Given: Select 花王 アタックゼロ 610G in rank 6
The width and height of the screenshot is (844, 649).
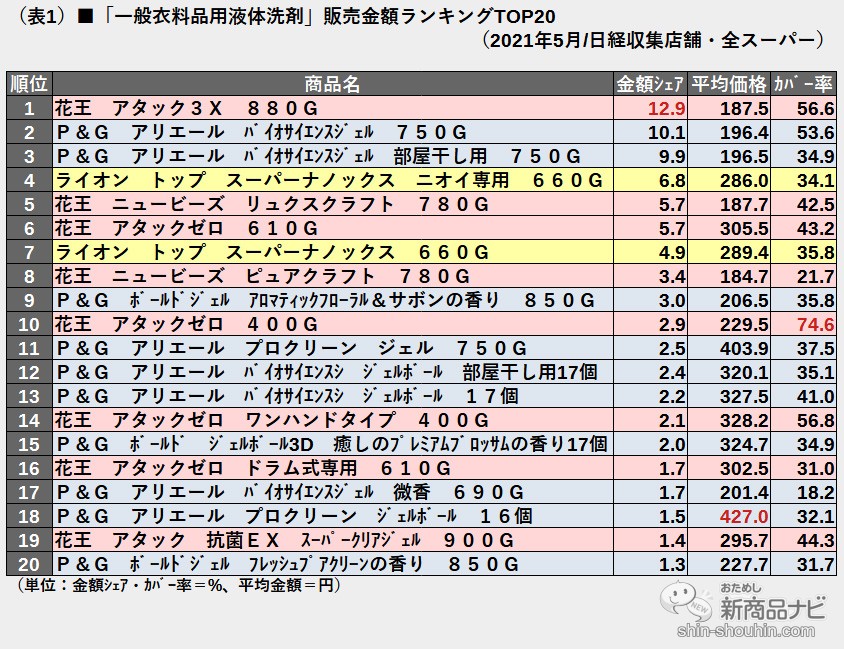Looking at the screenshot, I should [x=332, y=228].
